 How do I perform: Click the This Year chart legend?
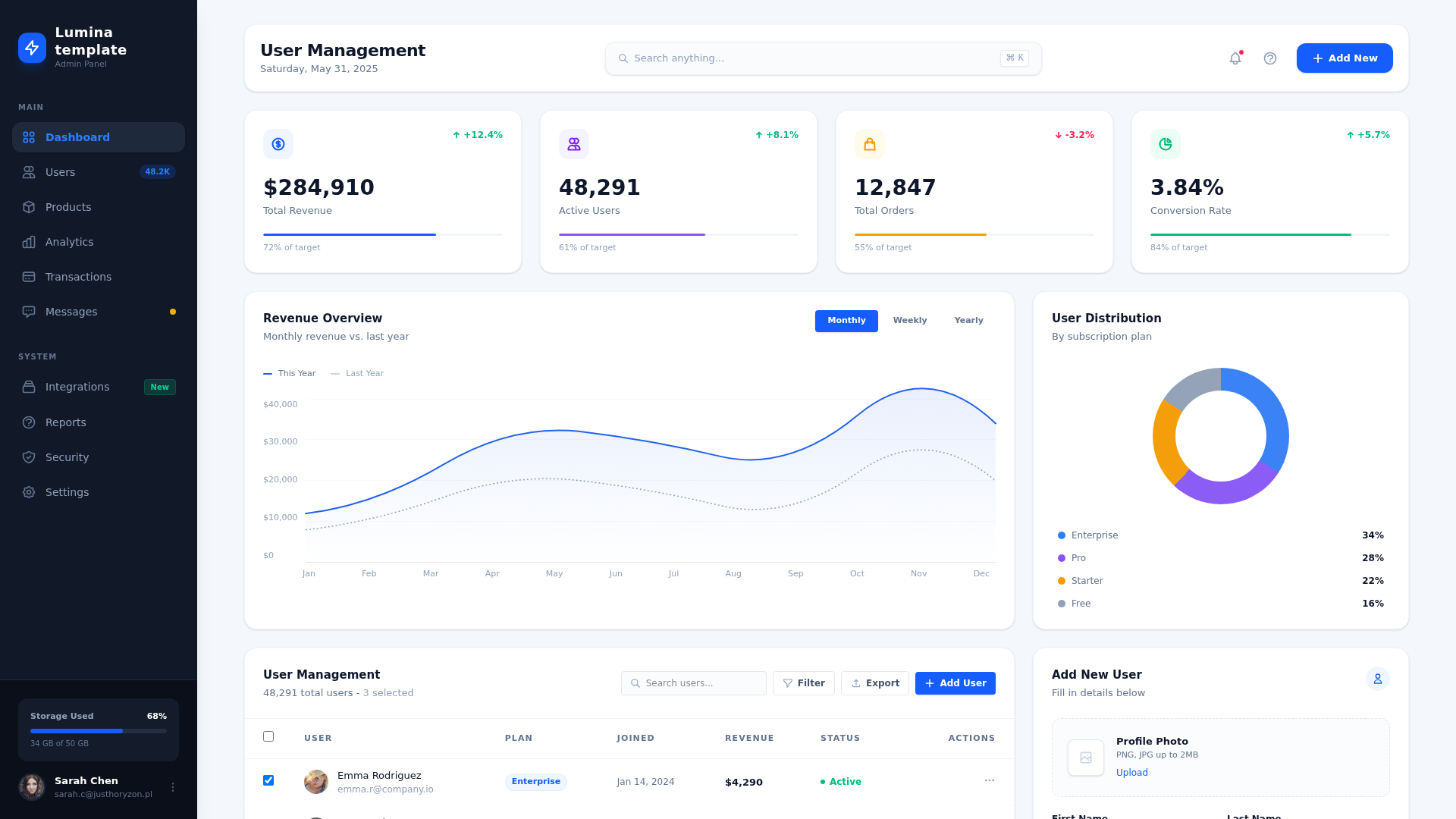click(289, 374)
